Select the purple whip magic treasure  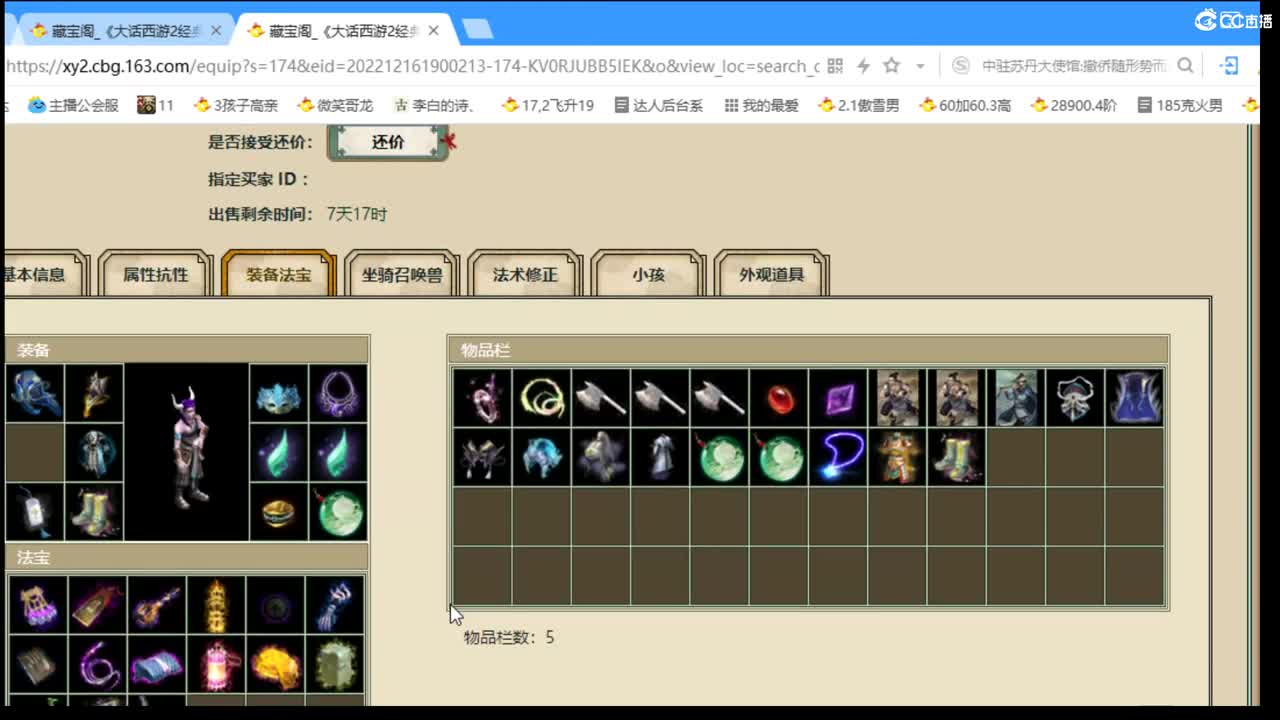point(97,664)
